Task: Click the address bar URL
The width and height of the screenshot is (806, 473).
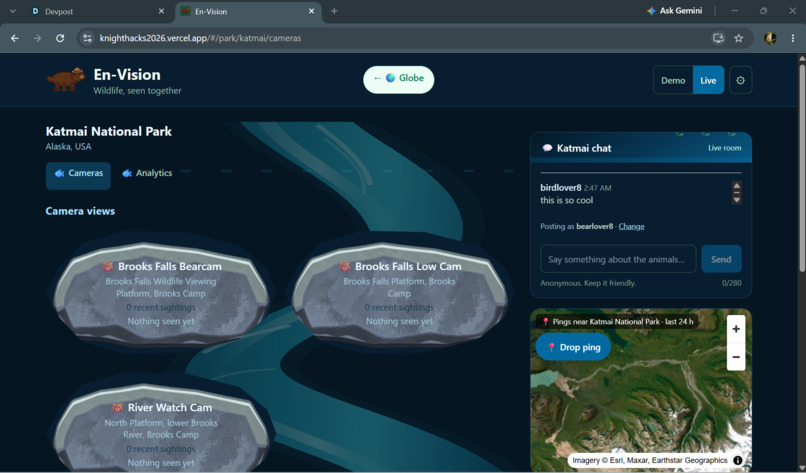Action: click(x=200, y=38)
